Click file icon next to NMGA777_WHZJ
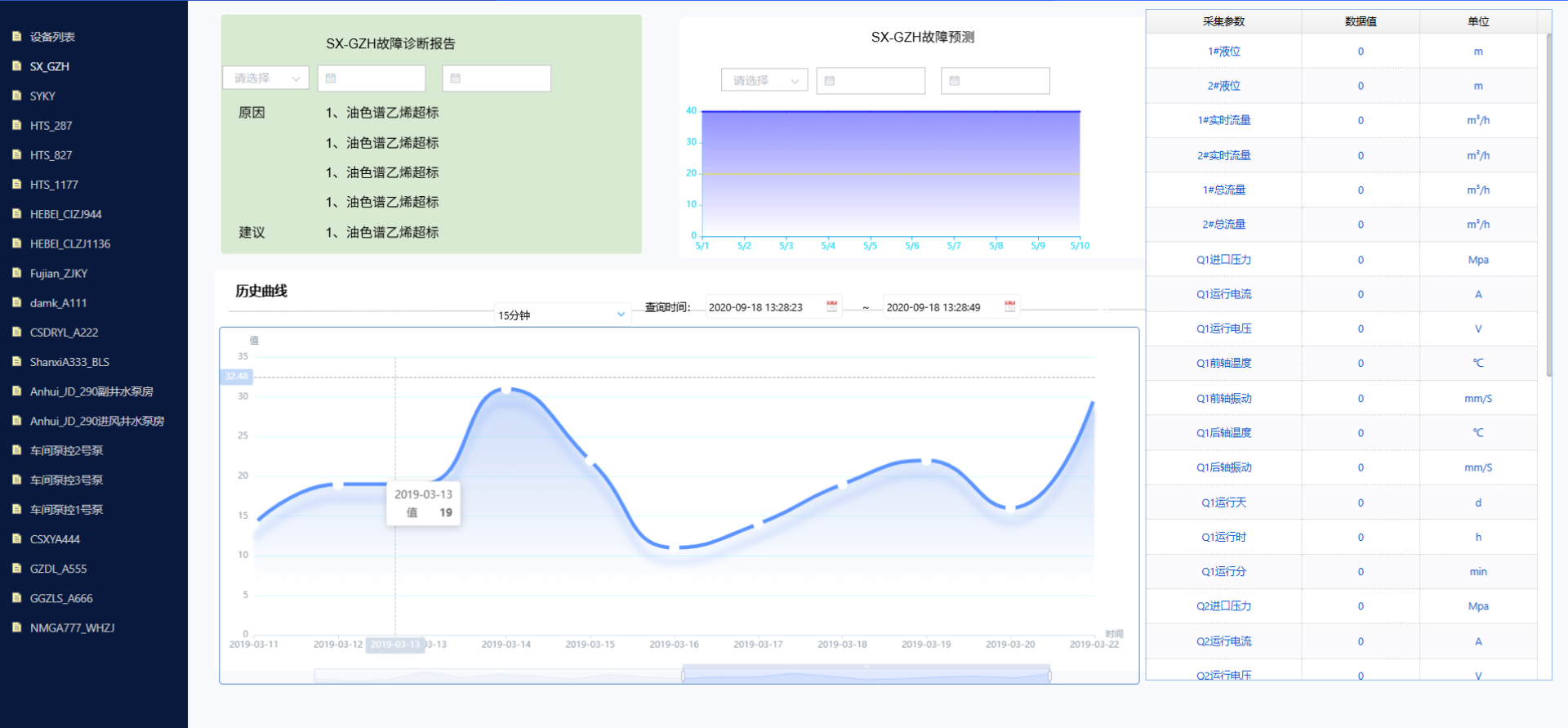The height and width of the screenshot is (728, 1568). pyautogui.click(x=16, y=628)
